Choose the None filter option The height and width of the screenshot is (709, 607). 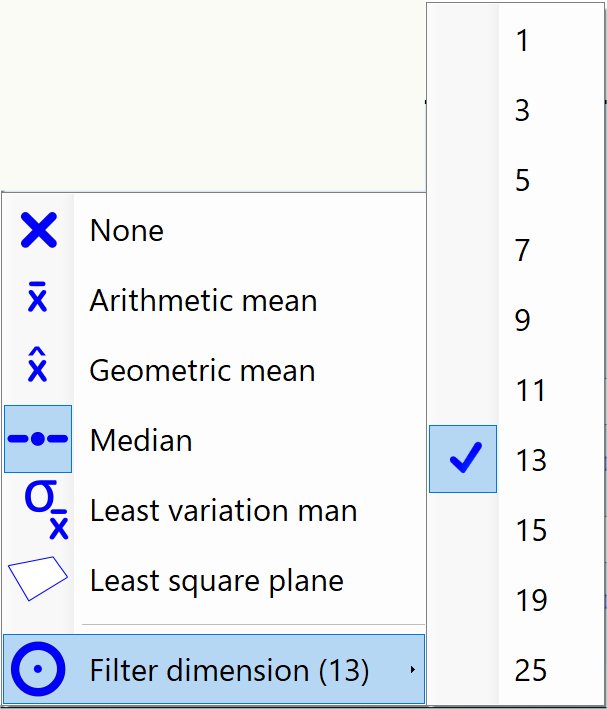(127, 231)
